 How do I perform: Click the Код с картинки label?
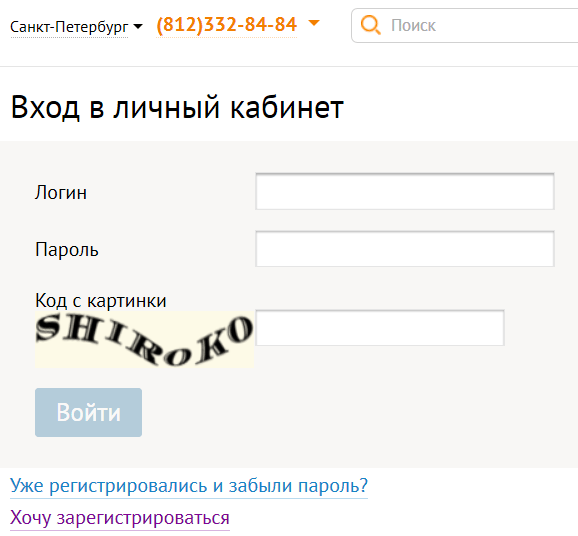(x=101, y=300)
